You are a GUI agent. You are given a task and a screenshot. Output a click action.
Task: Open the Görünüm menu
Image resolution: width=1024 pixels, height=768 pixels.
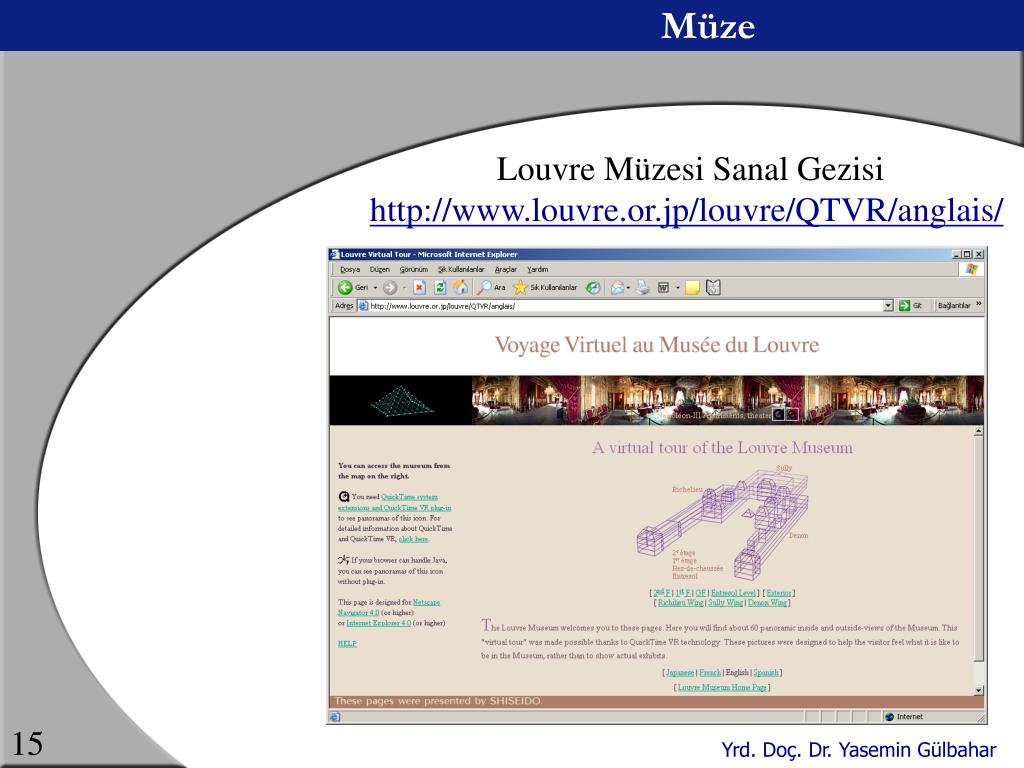pyautogui.click(x=413, y=269)
